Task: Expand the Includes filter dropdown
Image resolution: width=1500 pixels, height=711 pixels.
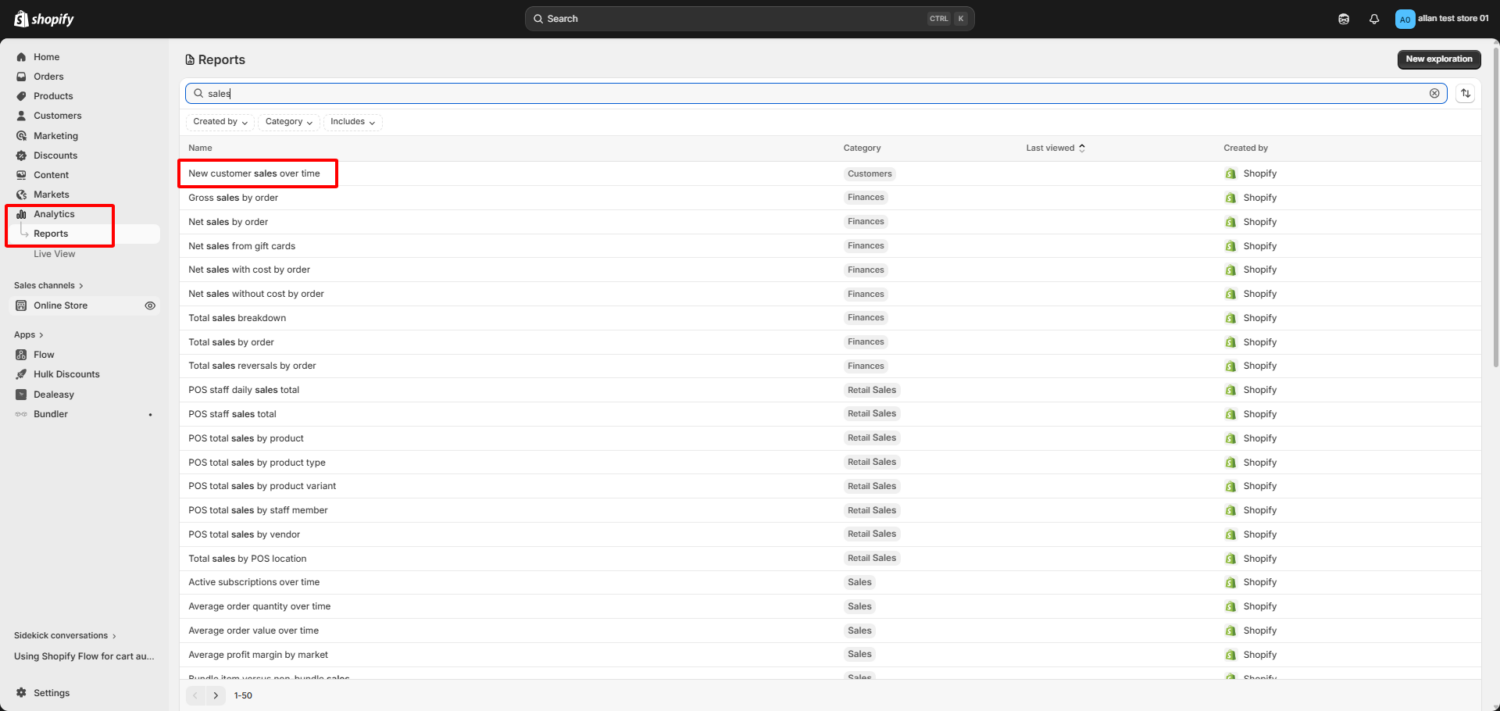Action: click(353, 122)
